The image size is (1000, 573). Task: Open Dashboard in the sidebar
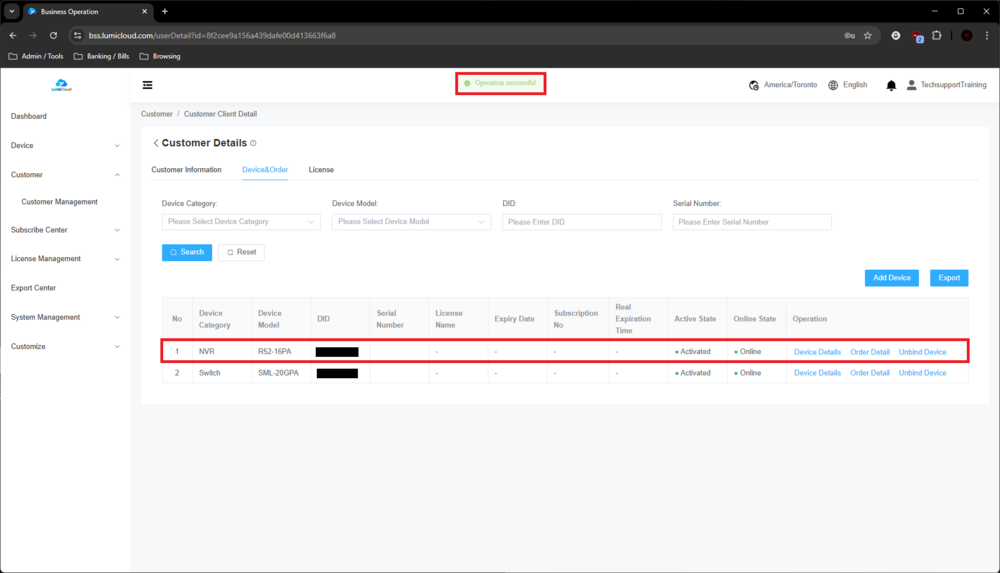click(29, 116)
